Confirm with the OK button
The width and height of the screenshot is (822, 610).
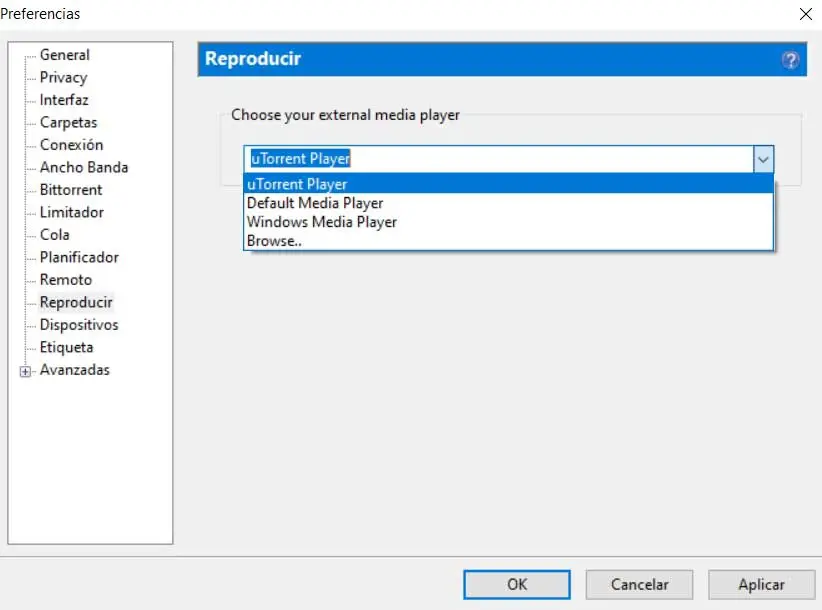[517, 584]
